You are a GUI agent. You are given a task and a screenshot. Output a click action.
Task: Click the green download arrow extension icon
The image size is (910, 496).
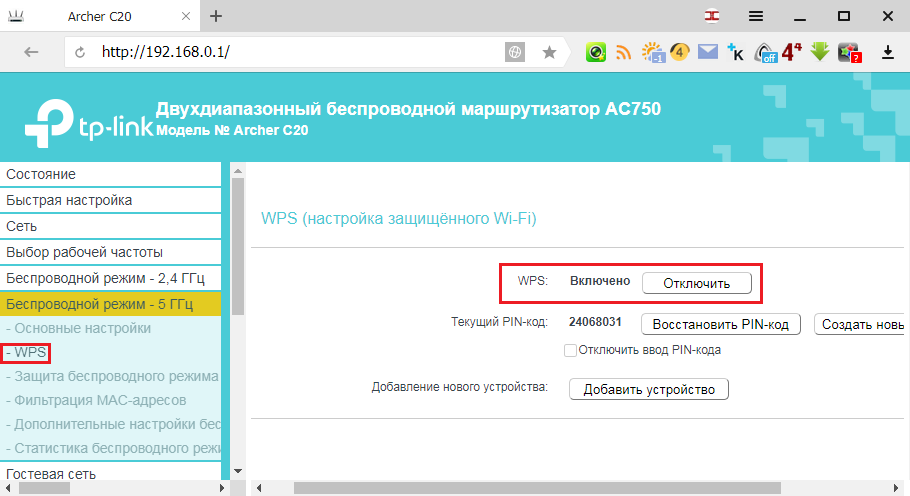pos(819,52)
